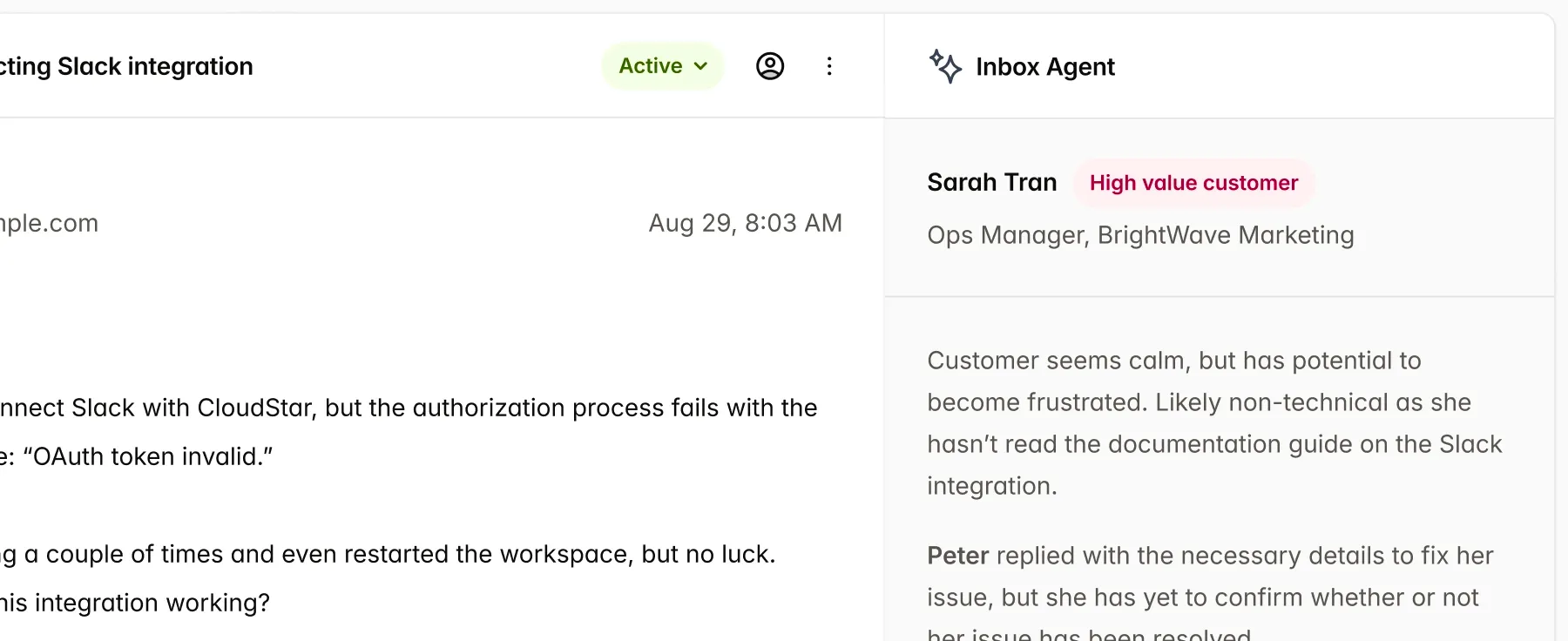Click the "Customer seems calm" summary line

click(1173, 361)
